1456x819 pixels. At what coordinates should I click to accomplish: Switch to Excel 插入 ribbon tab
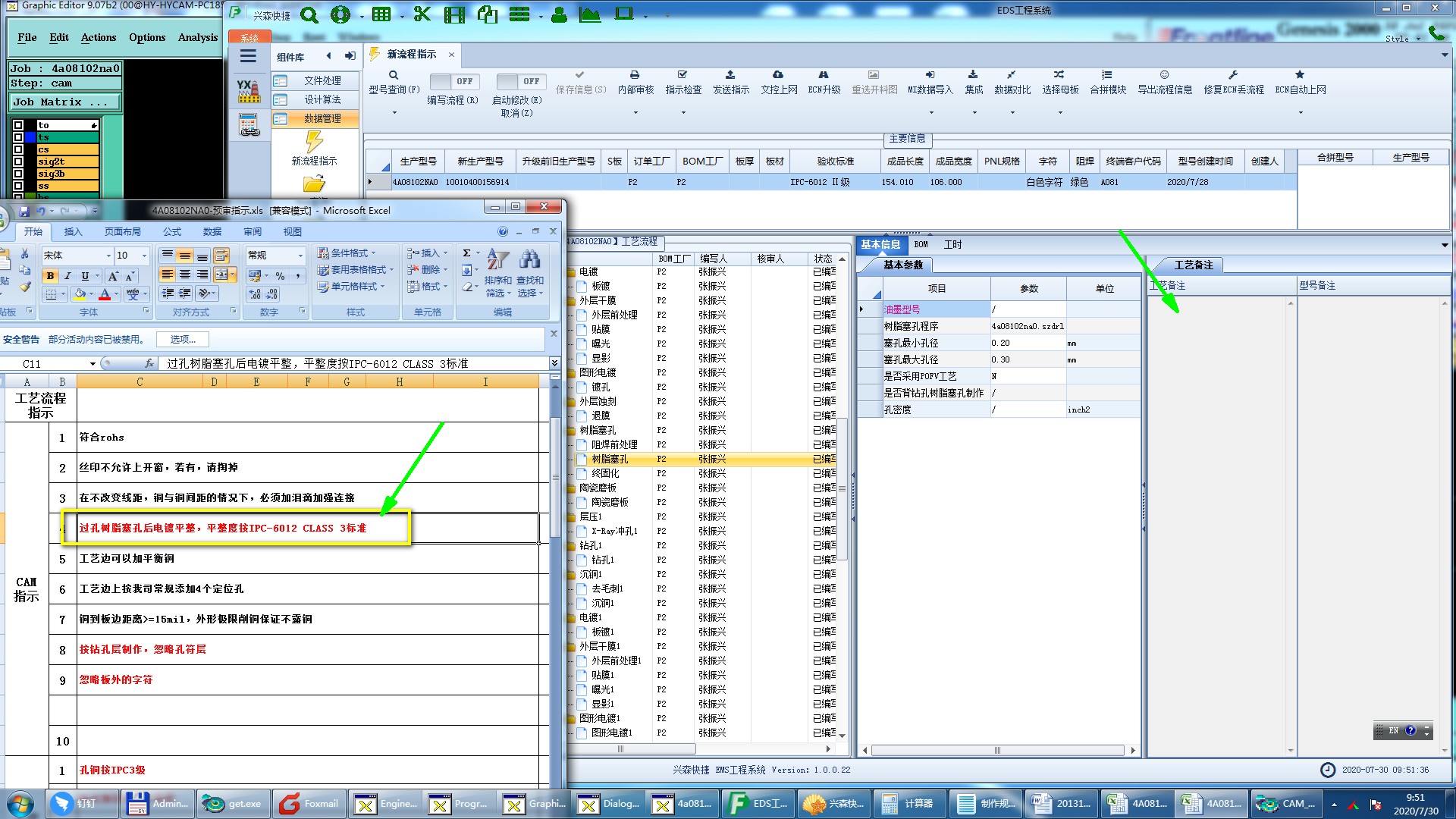click(x=73, y=232)
